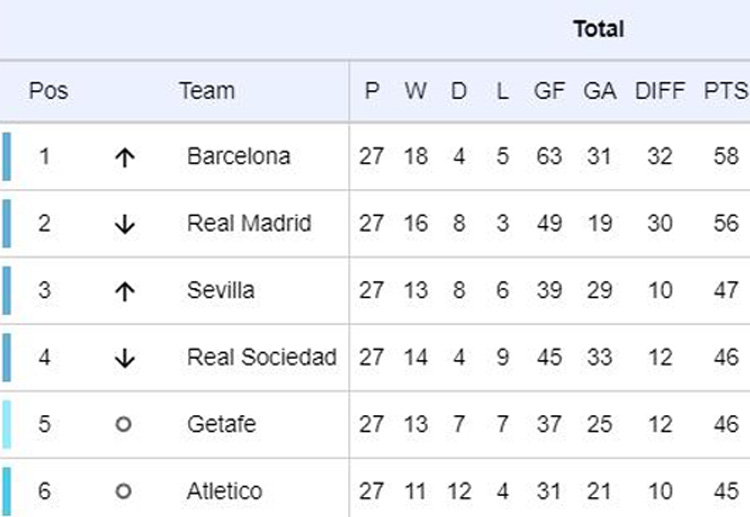Click the down arrow beside Real Madrid
The height and width of the screenshot is (517, 750).
124,224
